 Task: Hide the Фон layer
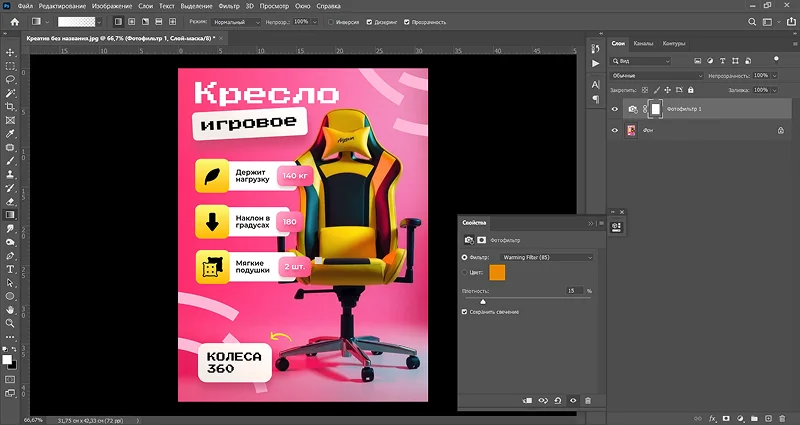[615, 130]
